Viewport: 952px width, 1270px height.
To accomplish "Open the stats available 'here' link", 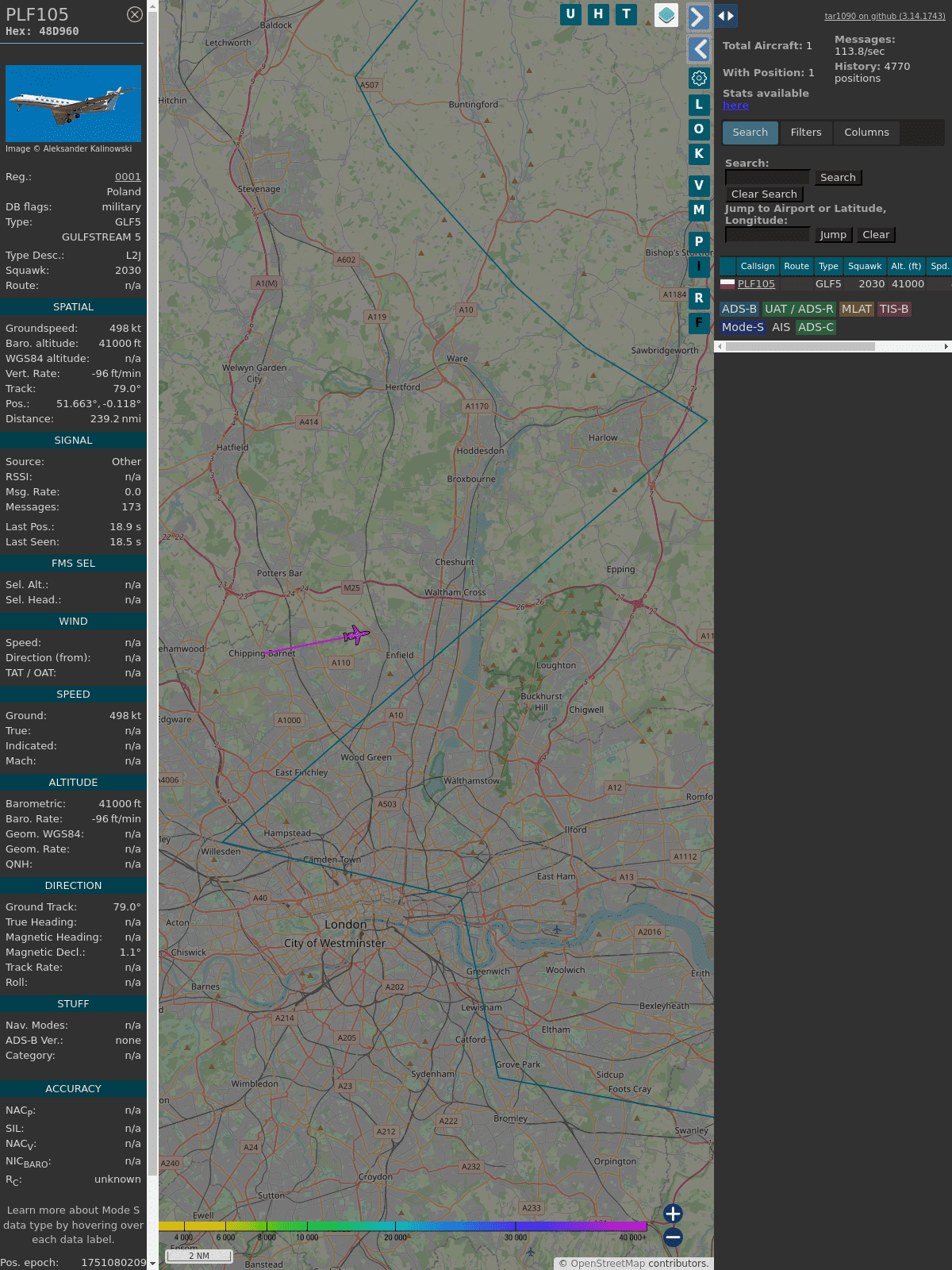I will click(x=735, y=106).
